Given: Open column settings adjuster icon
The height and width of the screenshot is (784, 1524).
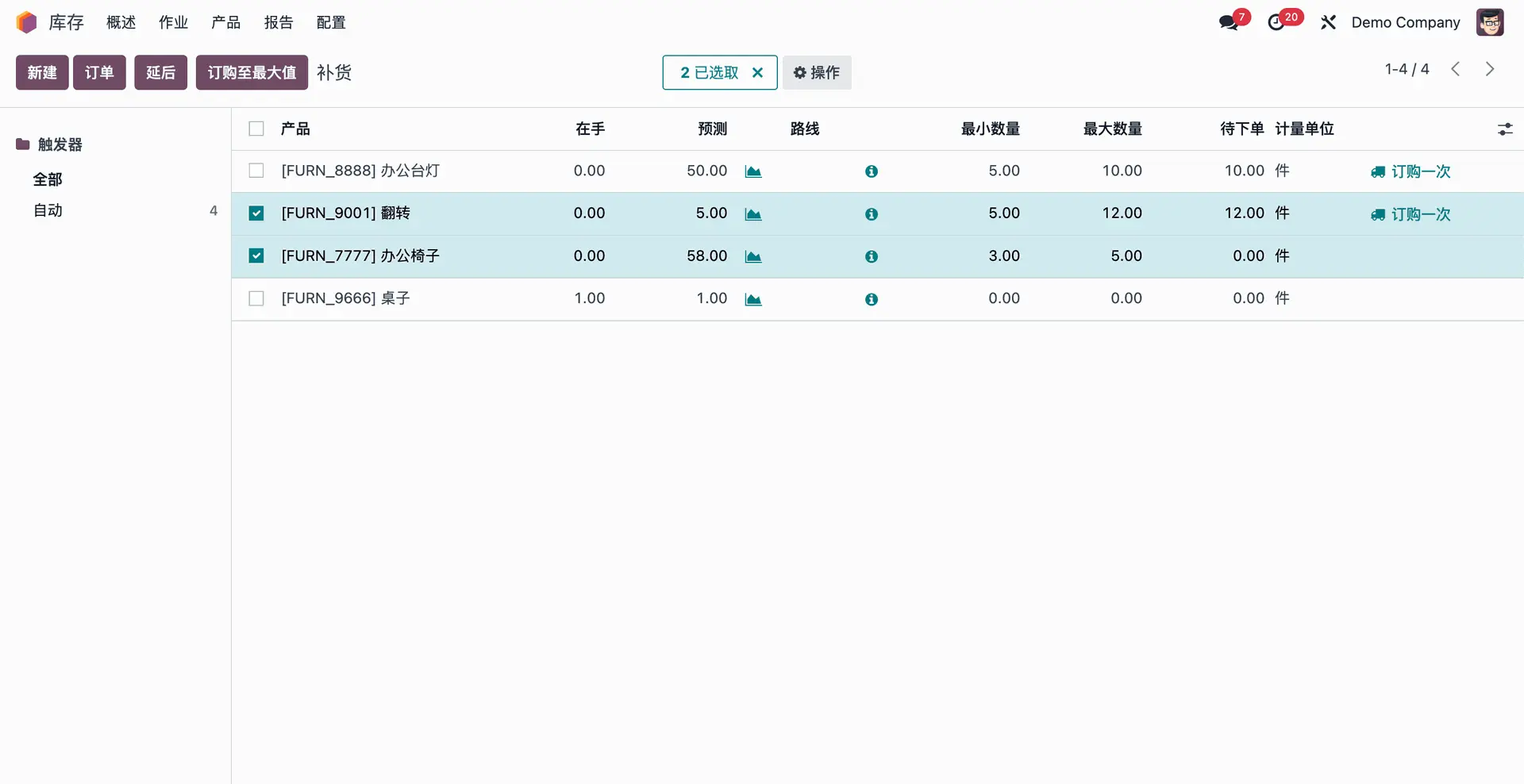Looking at the screenshot, I should (1504, 129).
